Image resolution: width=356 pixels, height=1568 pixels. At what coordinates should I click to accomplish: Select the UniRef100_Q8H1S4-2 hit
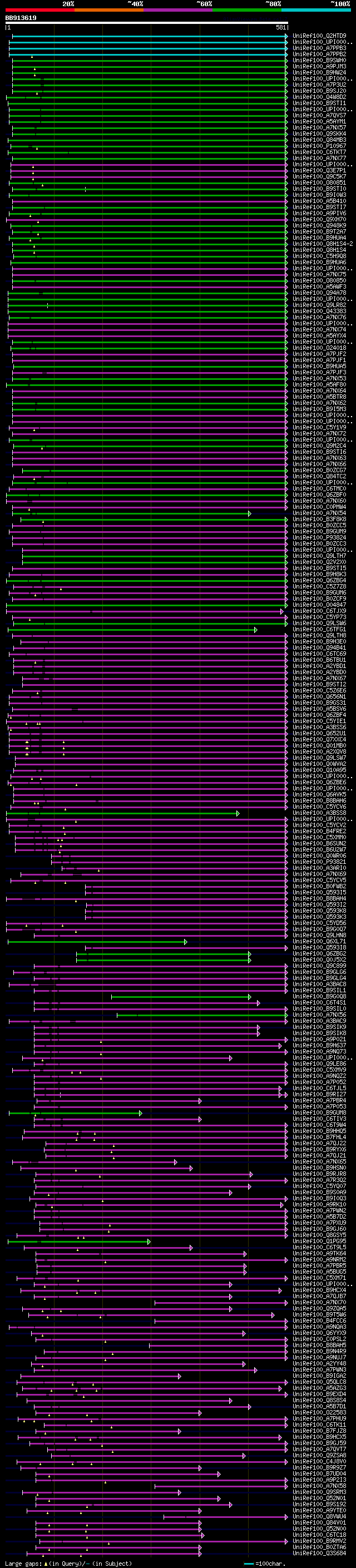click(x=323, y=244)
